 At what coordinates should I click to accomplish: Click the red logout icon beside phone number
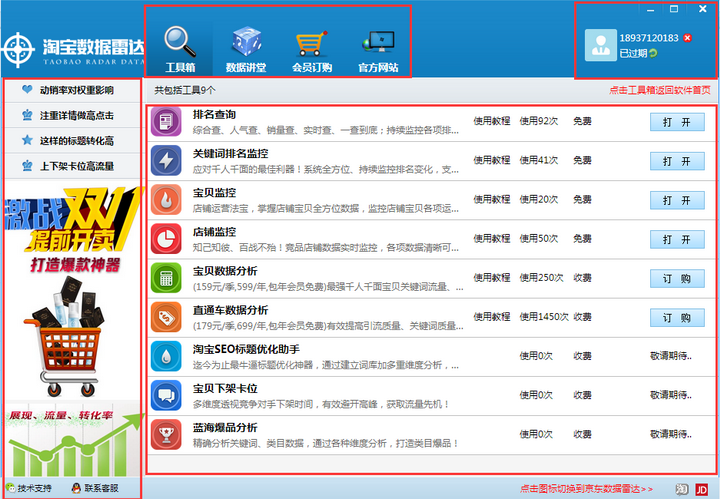click(x=687, y=38)
